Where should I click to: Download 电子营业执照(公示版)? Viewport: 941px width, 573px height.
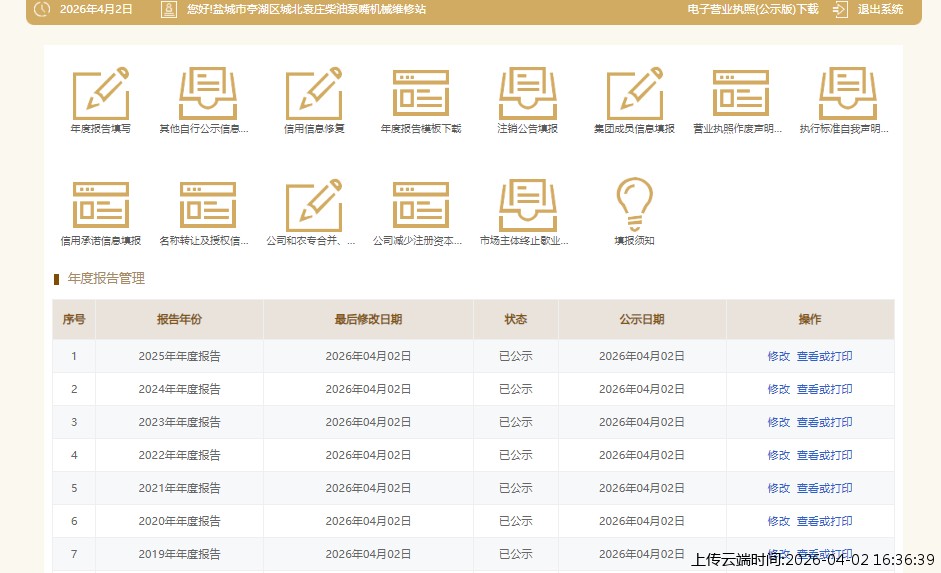(752, 9)
